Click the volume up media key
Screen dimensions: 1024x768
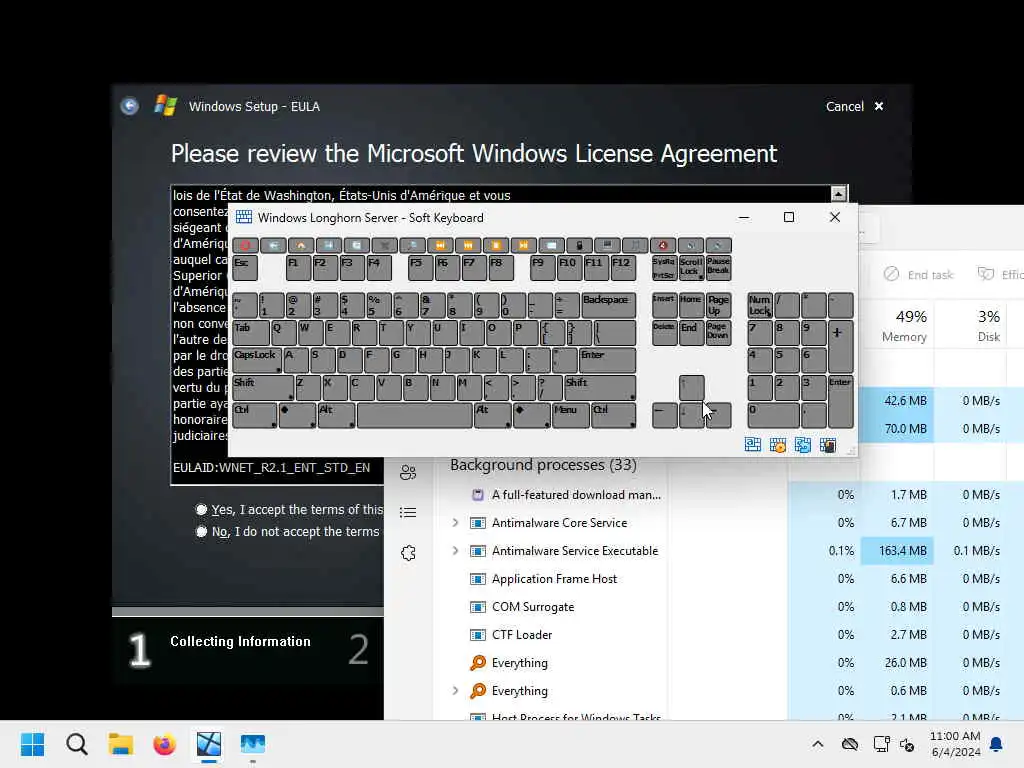(x=718, y=246)
